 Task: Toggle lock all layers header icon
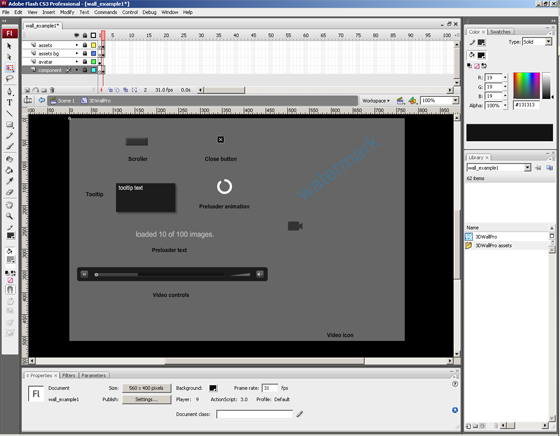point(85,35)
